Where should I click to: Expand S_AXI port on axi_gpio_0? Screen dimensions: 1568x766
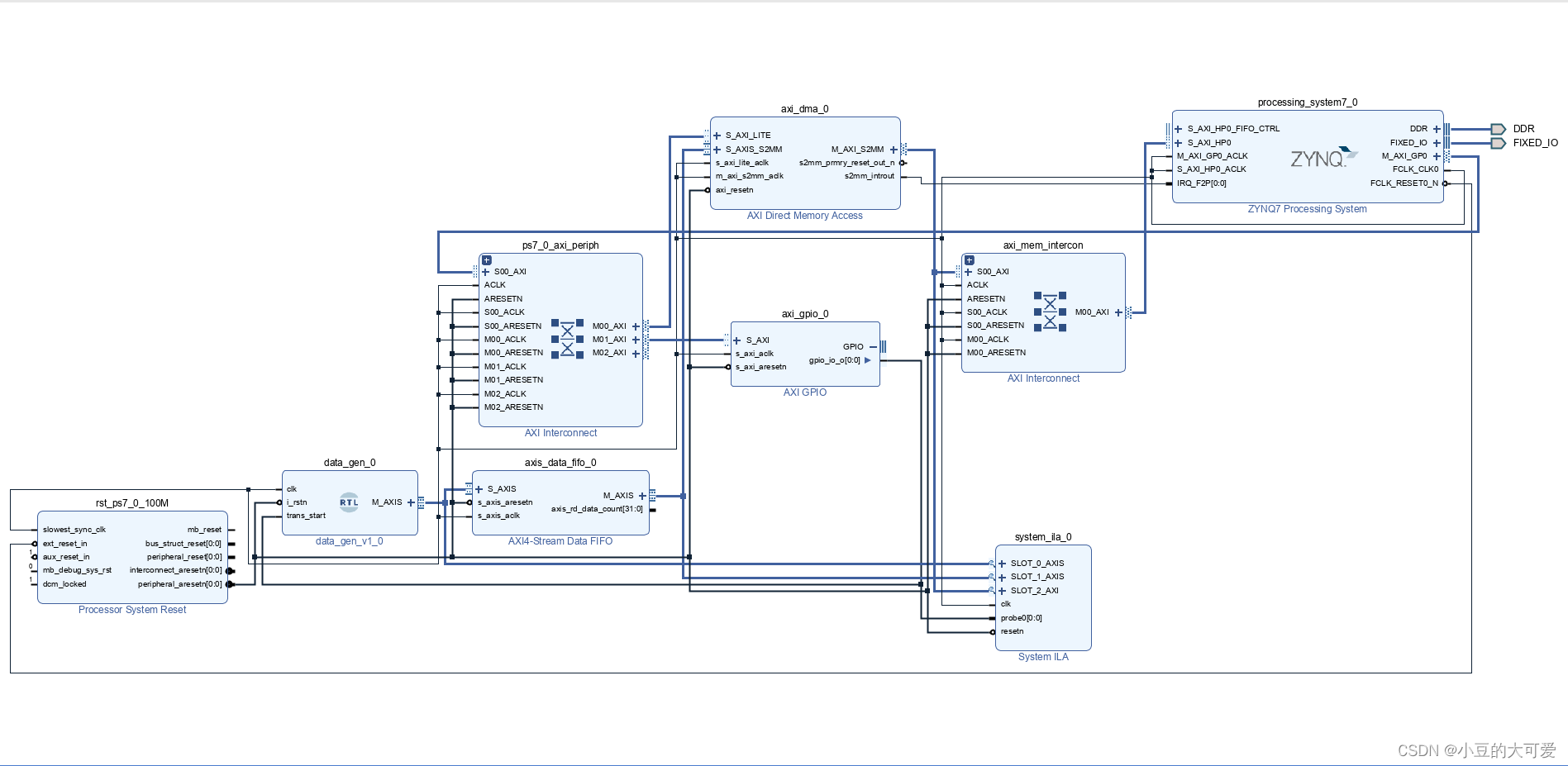coord(736,340)
